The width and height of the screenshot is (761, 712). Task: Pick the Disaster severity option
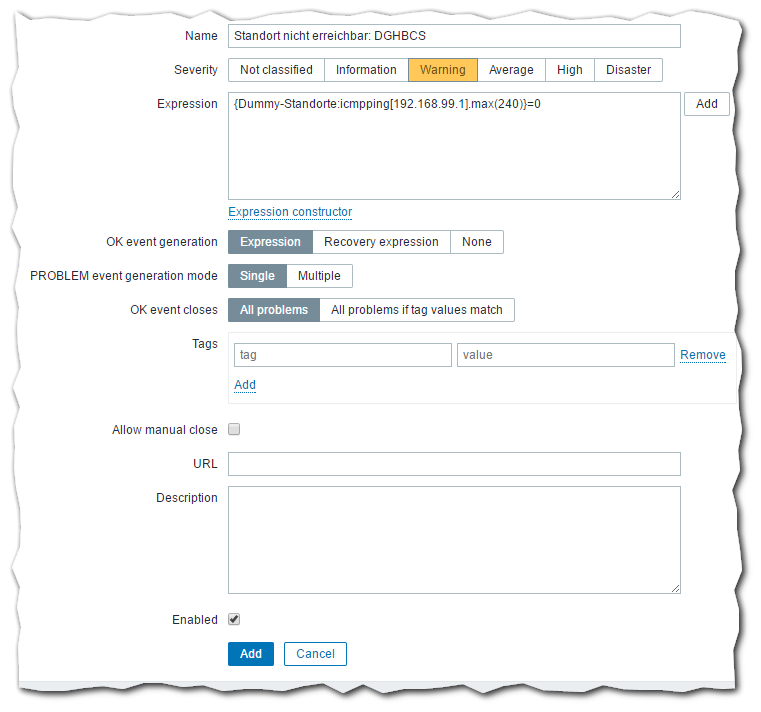[x=628, y=70]
